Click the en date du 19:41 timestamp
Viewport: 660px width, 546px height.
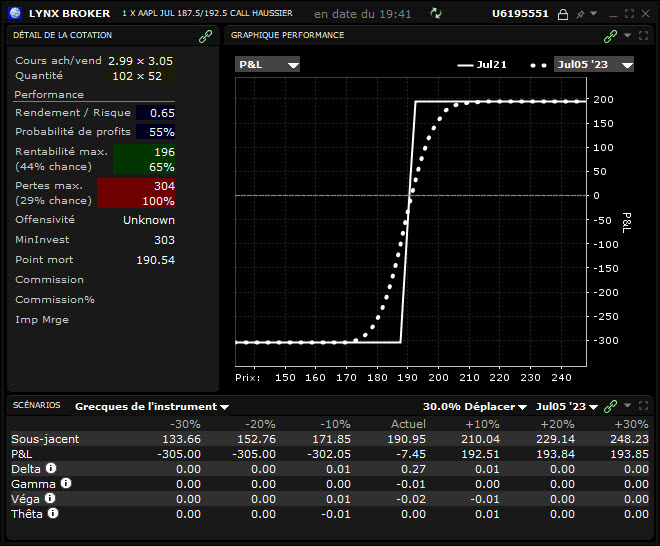pyautogui.click(x=362, y=14)
